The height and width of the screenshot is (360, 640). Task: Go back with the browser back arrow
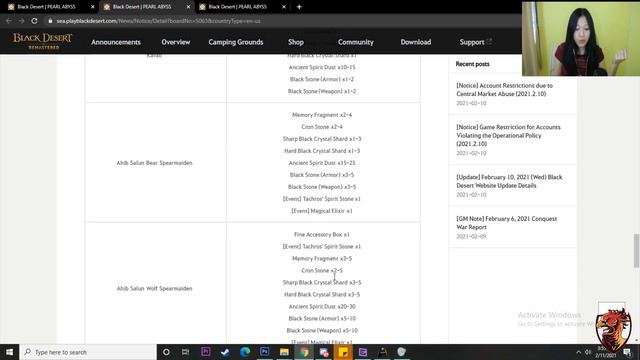click(9, 21)
